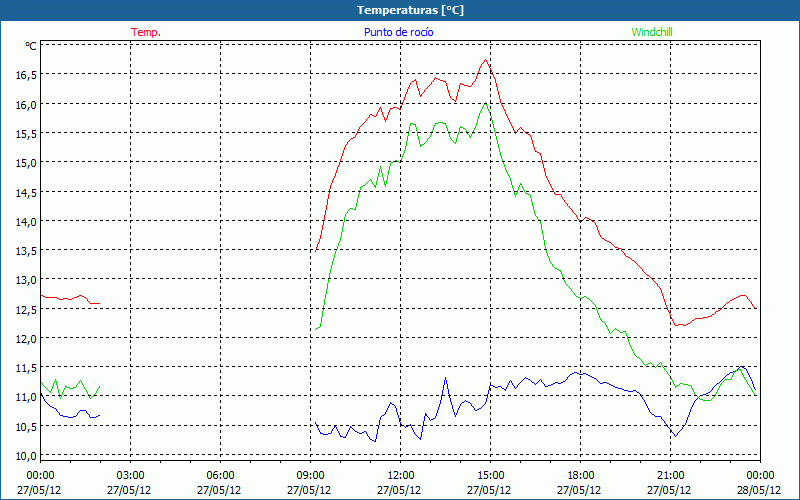Click the 14,0 y-axis value

click(26, 222)
